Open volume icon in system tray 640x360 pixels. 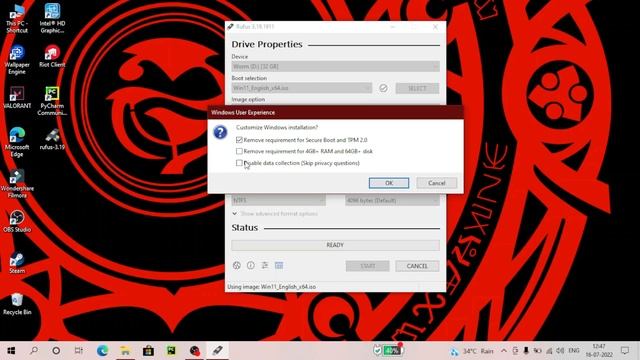[x=561, y=351]
